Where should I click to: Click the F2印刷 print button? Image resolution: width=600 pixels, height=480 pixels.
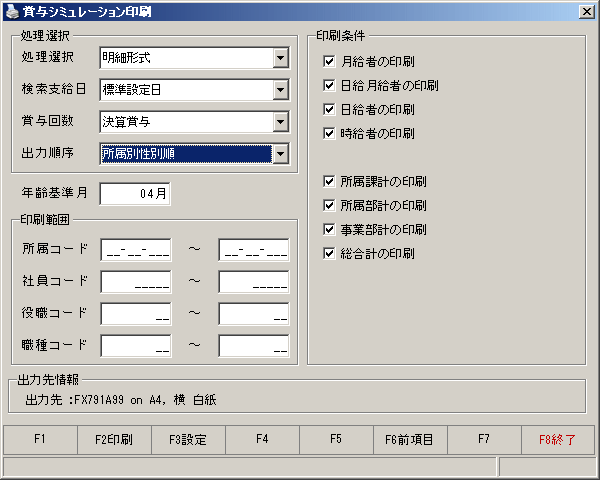pyautogui.click(x=114, y=439)
